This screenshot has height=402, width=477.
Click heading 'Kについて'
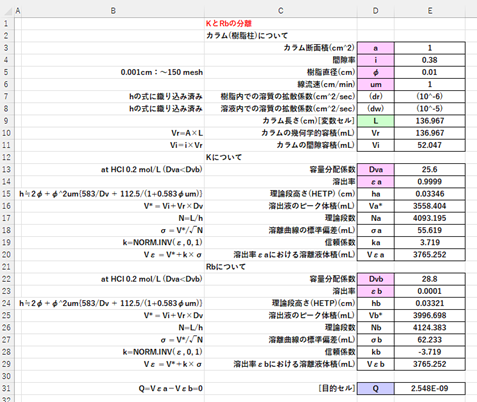coord(224,157)
